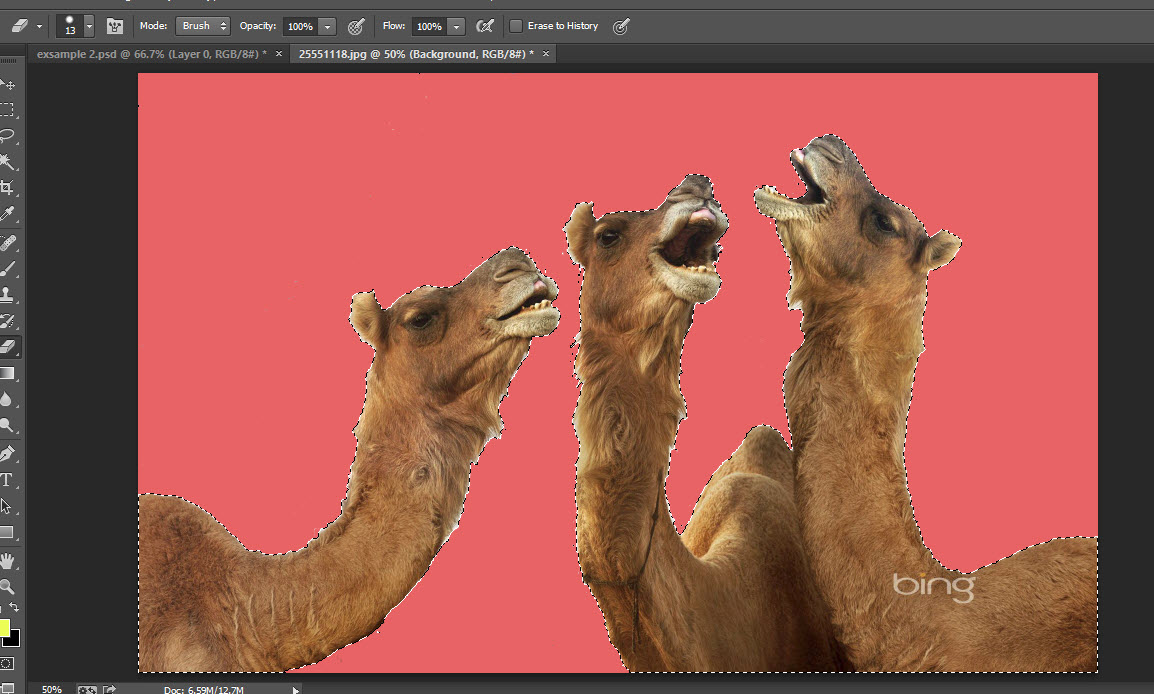The image size is (1154, 694).
Task: Click the Flow percentage input field
Action: pos(428,26)
